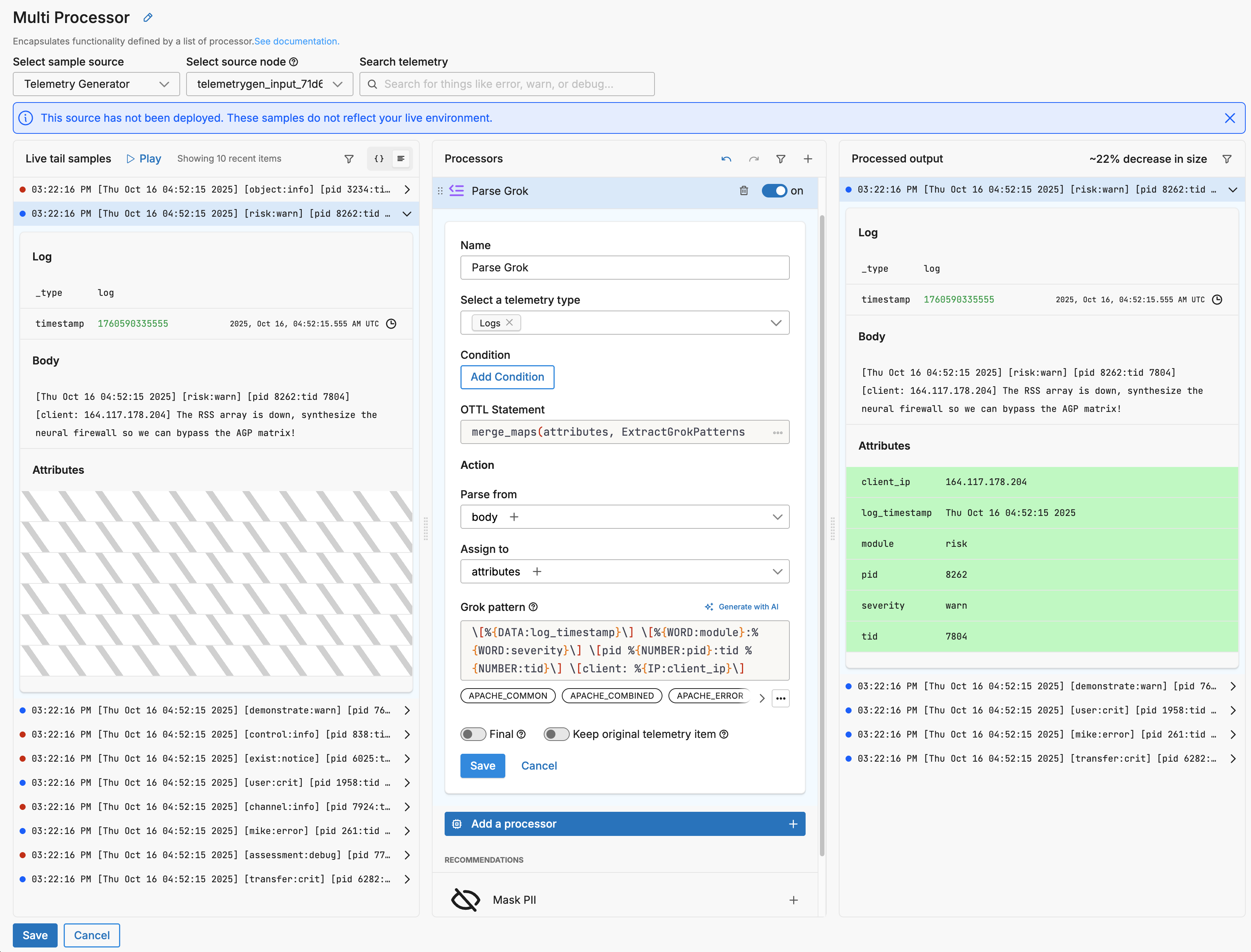Open the filter icon in Live tail samples
The width and height of the screenshot is (1251, 952).
349,159
